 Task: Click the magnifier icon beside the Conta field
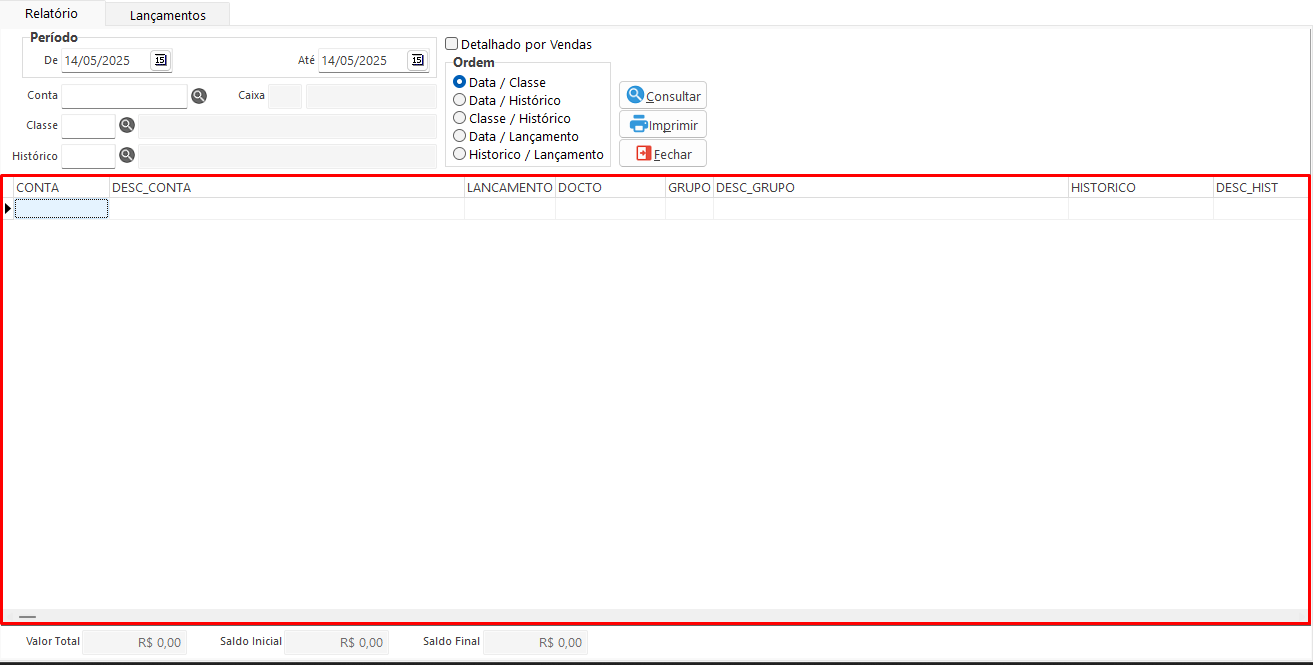[199, 96]
